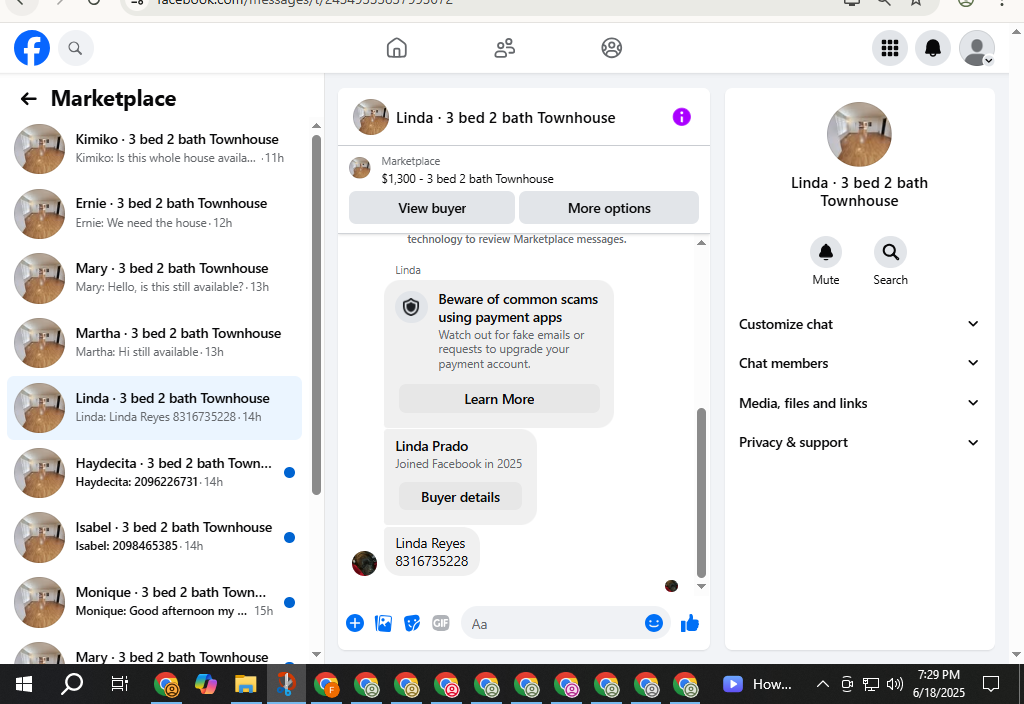Image resolution: width=1024 pixels, height=704 pixels.
Task: Open File Explorer from taskbar
Action: (x=246, y=684)
